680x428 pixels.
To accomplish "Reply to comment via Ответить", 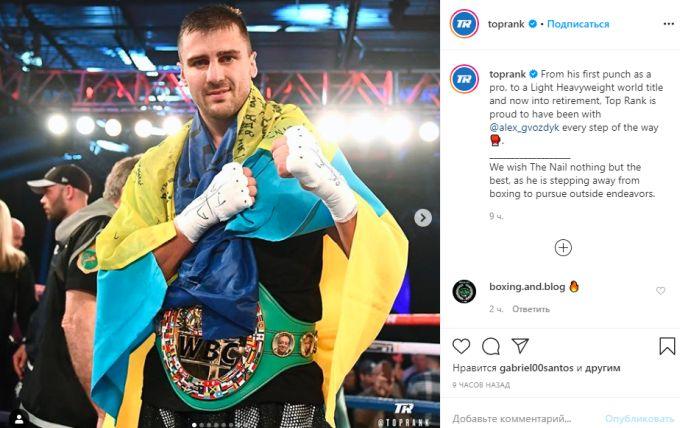I will (x=531, y=309).
